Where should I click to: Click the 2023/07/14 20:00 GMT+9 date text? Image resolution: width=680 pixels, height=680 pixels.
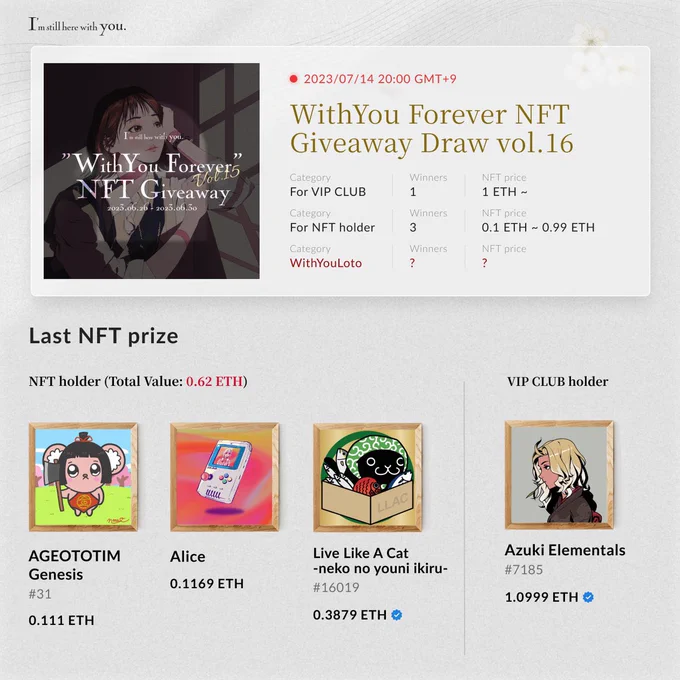click(380, 79)
